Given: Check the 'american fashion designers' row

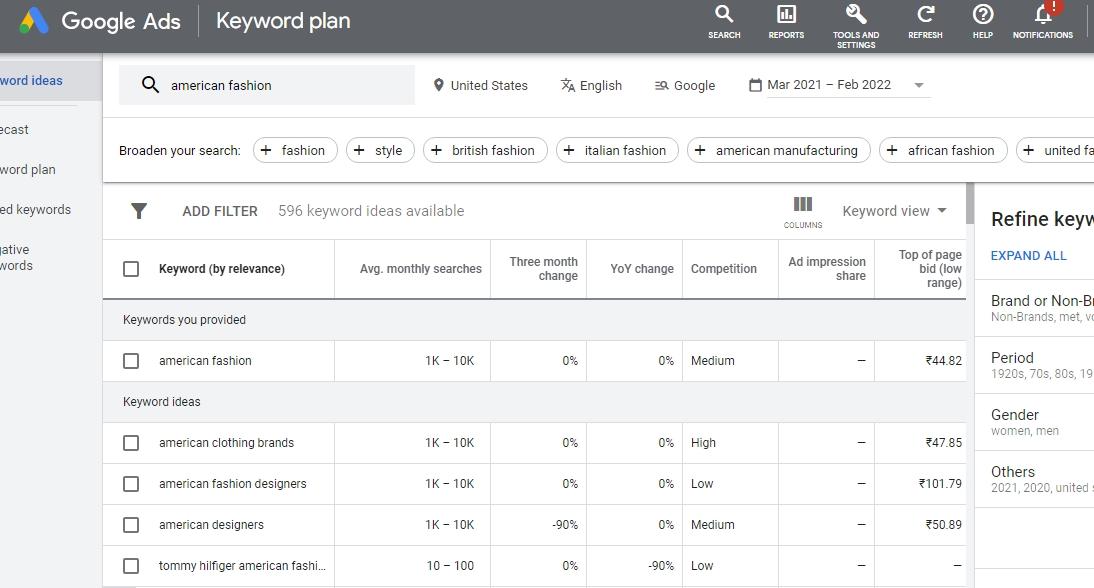Looking at the screenshot, I should point(131,484).
